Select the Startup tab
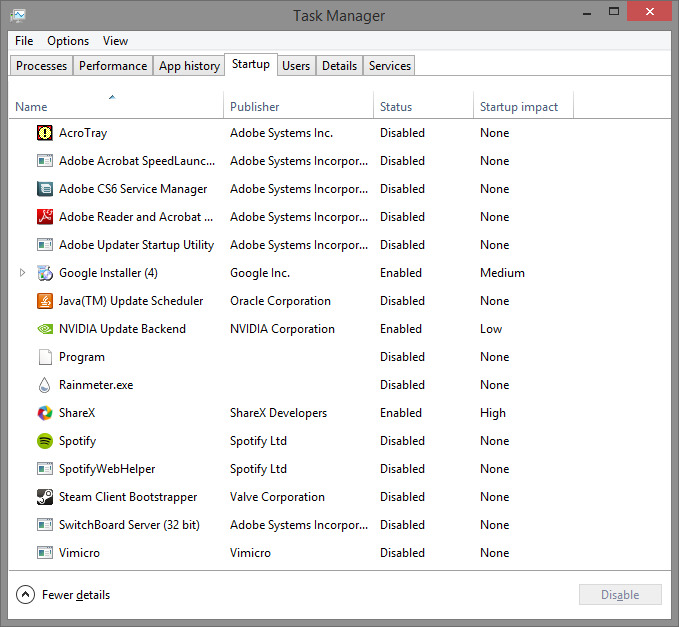The height and width of the screenshot is (627, 679). (x=251, y=65)
